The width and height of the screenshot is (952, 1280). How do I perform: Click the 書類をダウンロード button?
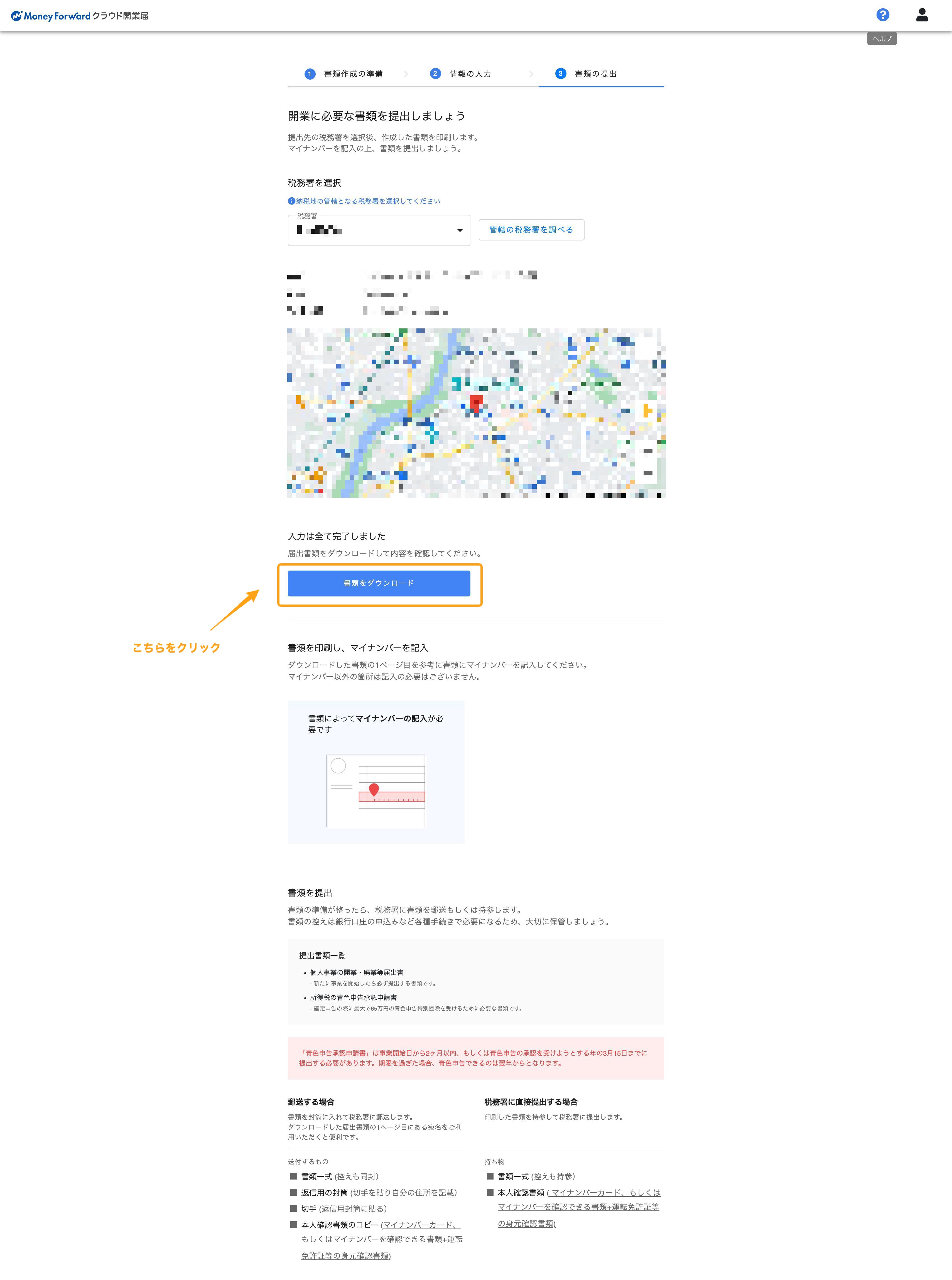point(379,583)
